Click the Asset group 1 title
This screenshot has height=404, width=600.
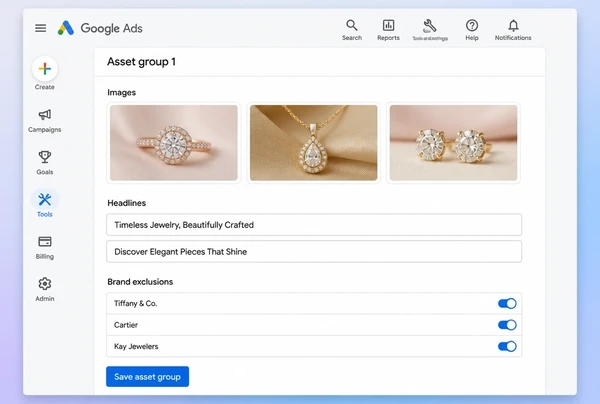pyautogui.click(x=141, y=62)
